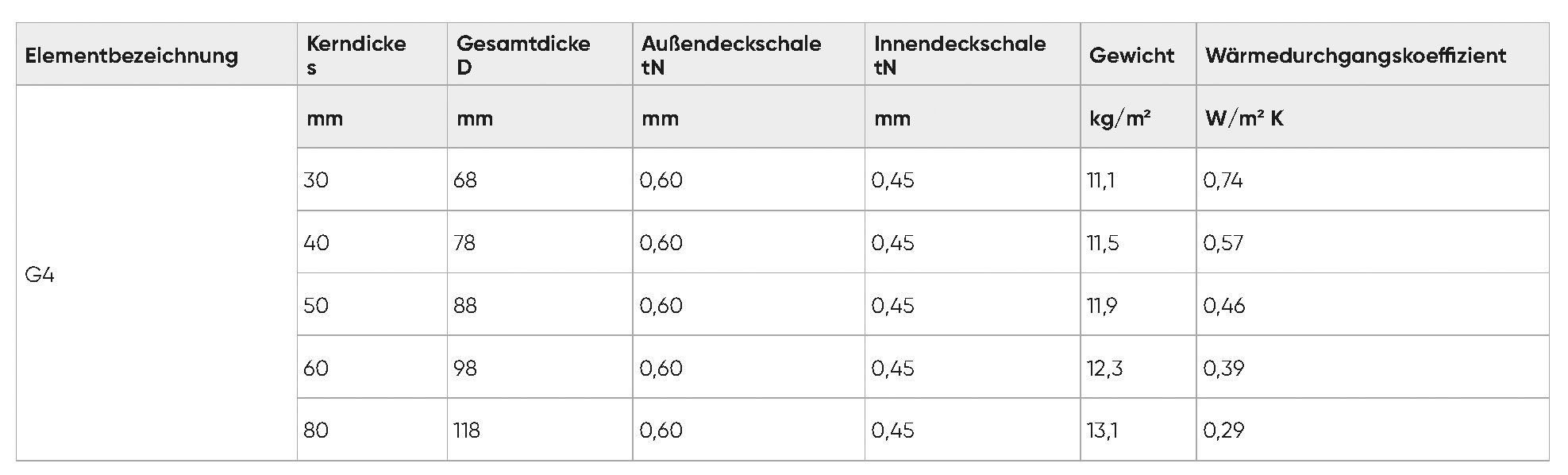
Task: Click the heat coefficient value 0,74
Action: [1223, 180]
